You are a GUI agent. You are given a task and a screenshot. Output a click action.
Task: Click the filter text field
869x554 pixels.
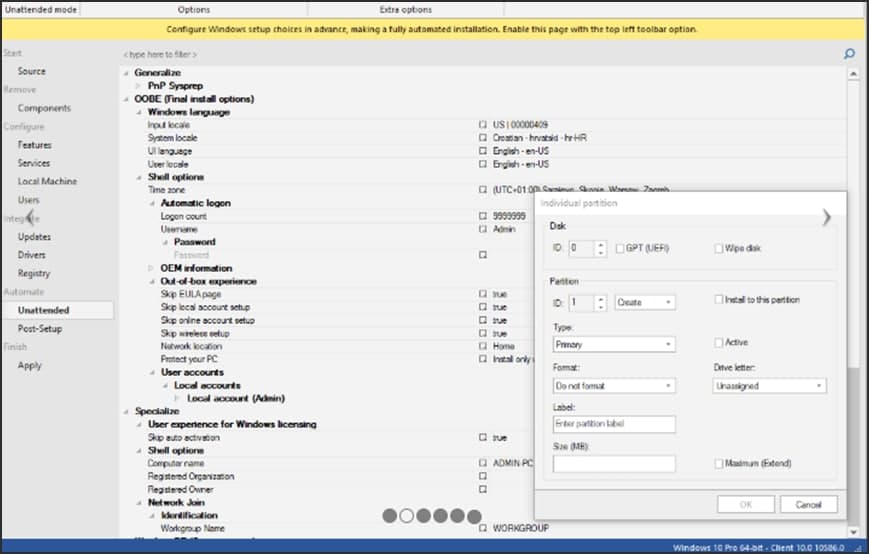point(477,54)
